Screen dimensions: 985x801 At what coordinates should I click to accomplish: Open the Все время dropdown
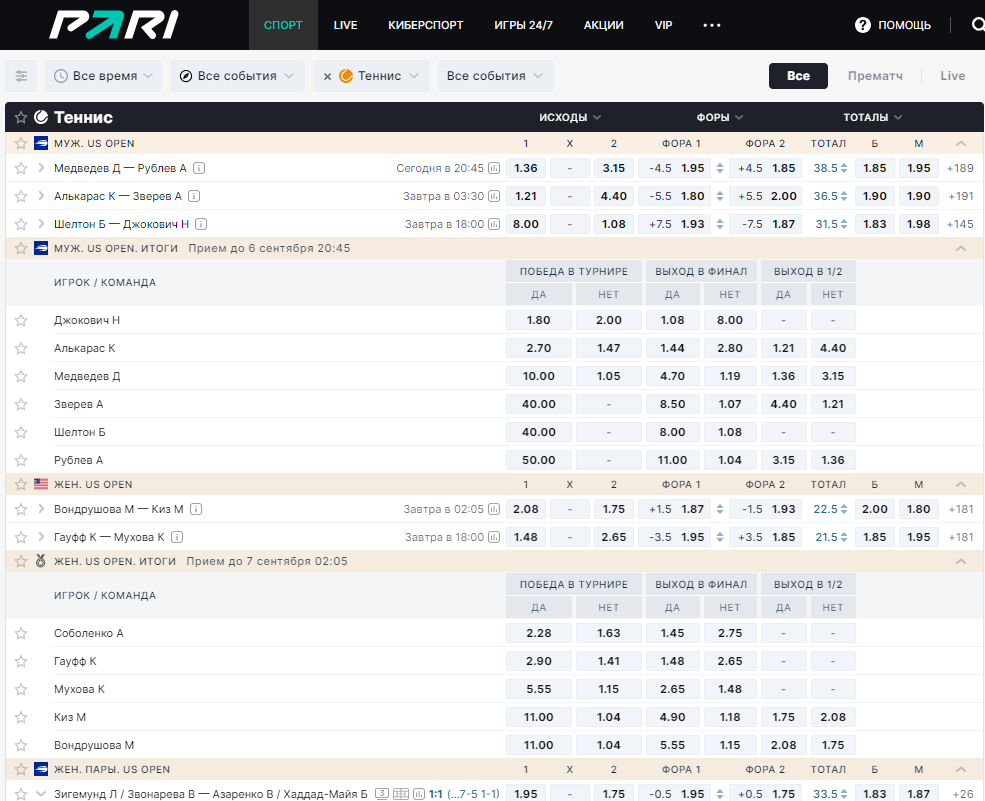[104, 76]
